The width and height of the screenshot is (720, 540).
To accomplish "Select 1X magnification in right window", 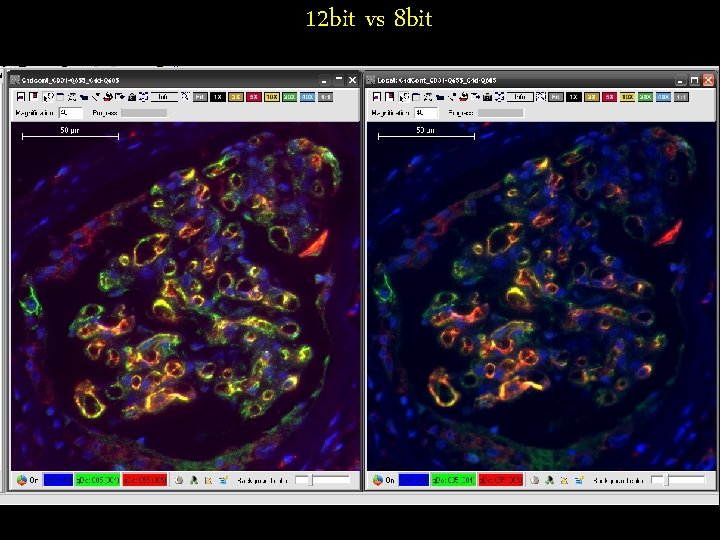I will tap(574, 97).
